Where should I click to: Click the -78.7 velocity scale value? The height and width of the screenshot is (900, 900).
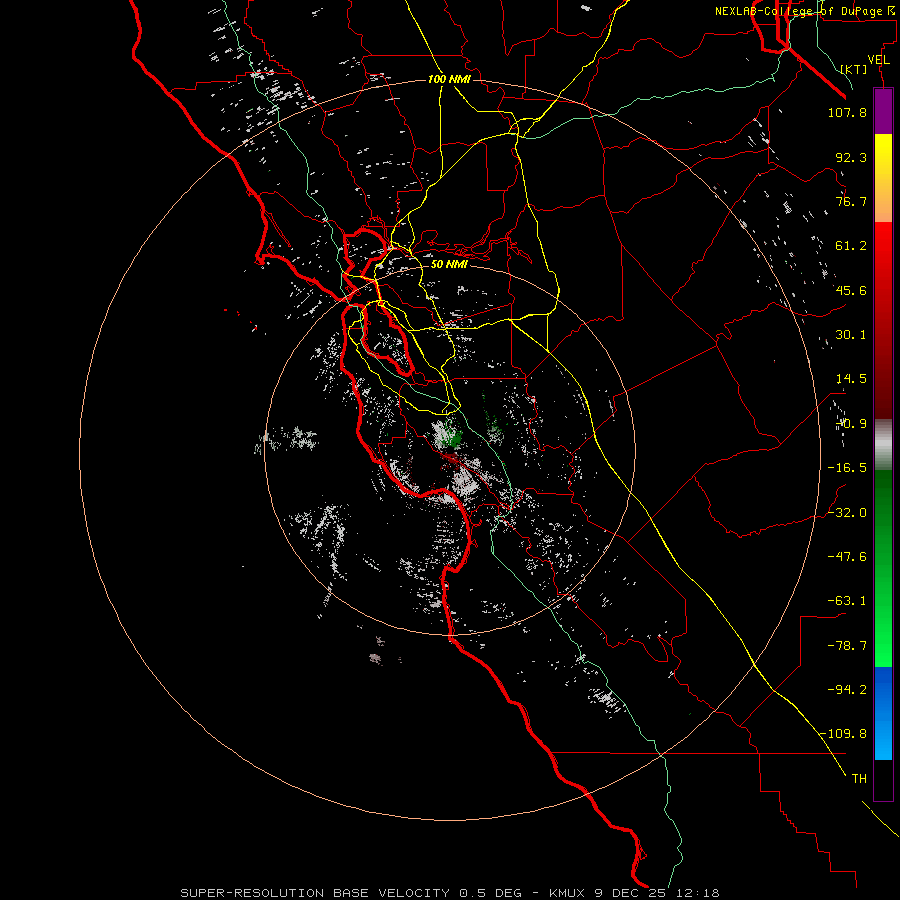click(x=847, y=646)
